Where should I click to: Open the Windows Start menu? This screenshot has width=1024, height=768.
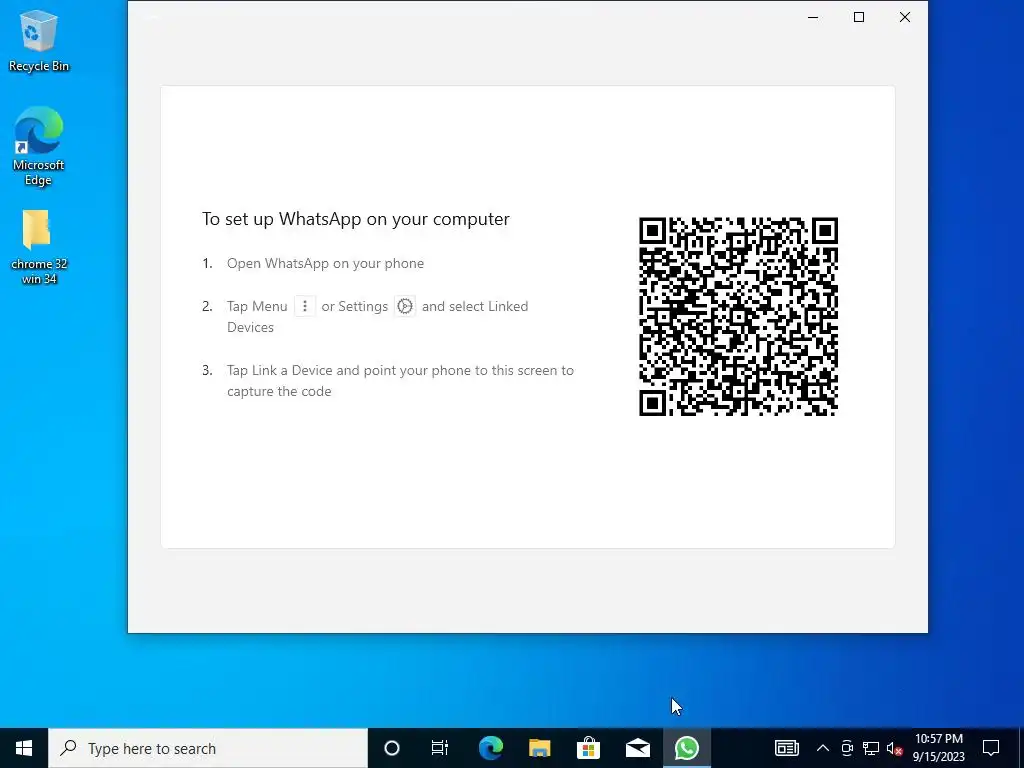click(x=24, y=748)
